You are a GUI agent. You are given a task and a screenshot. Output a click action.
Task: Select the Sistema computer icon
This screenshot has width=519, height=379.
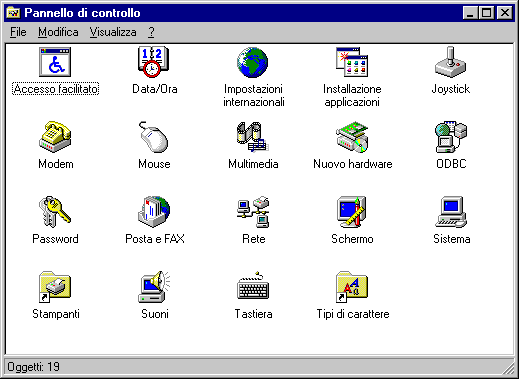click(x=451, y=212)
